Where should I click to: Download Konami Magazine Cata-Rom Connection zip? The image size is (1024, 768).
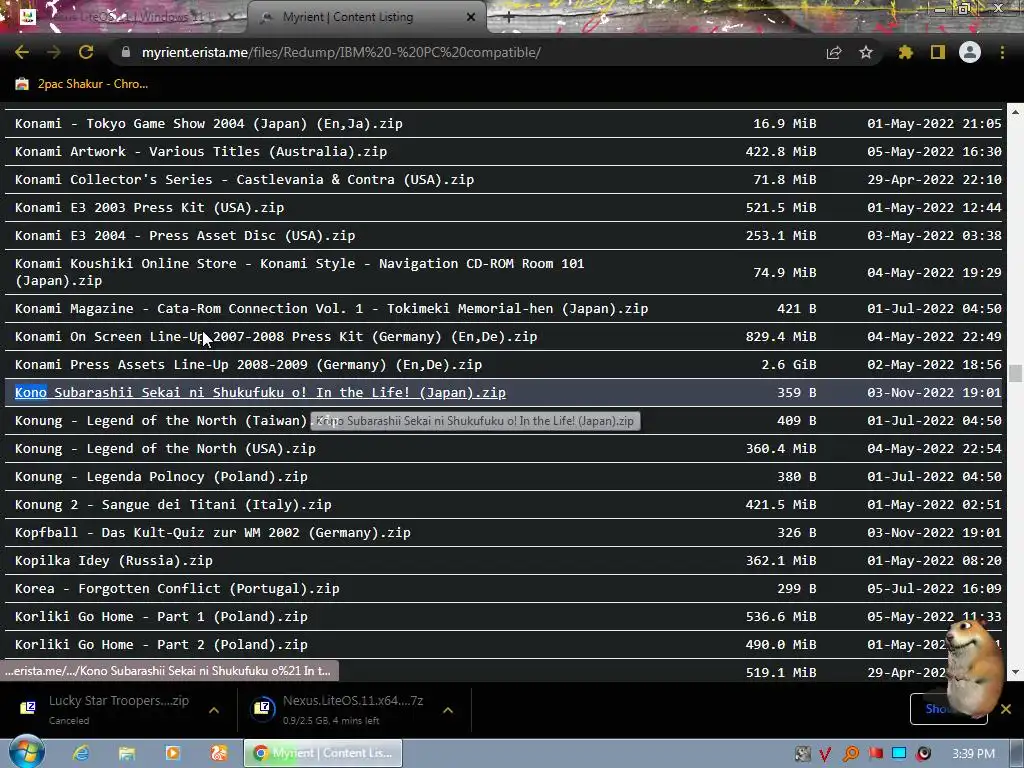(x=331, y=309)
